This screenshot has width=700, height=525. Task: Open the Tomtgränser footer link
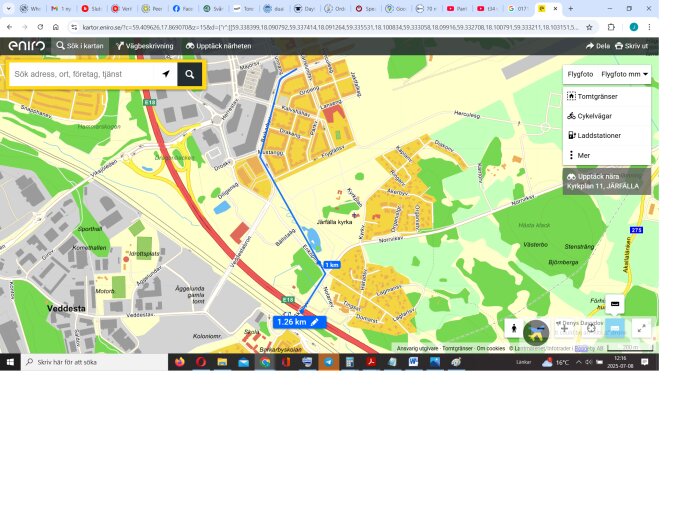(457, 348)
